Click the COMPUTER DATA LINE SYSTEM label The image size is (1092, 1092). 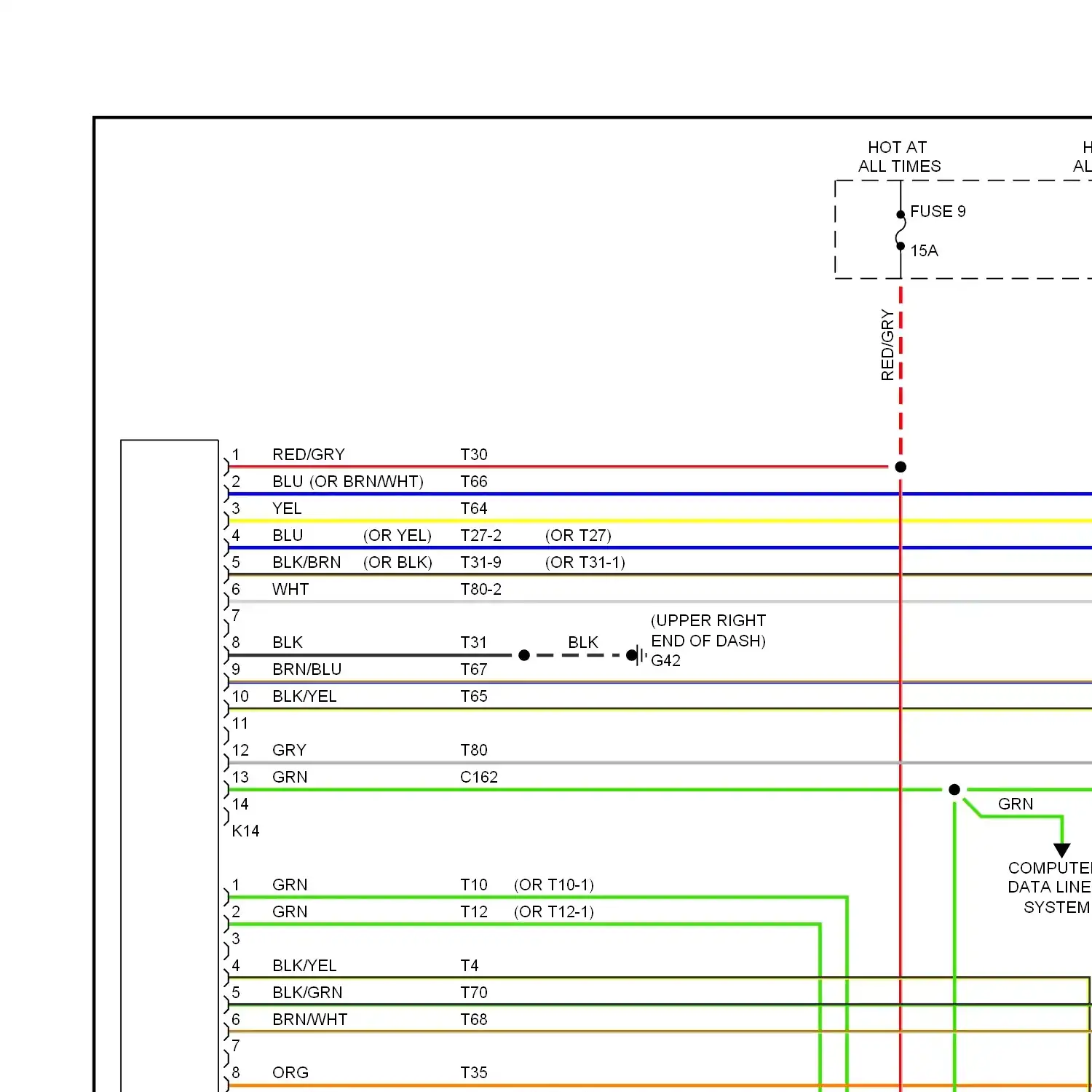[x=1049, y=887]
